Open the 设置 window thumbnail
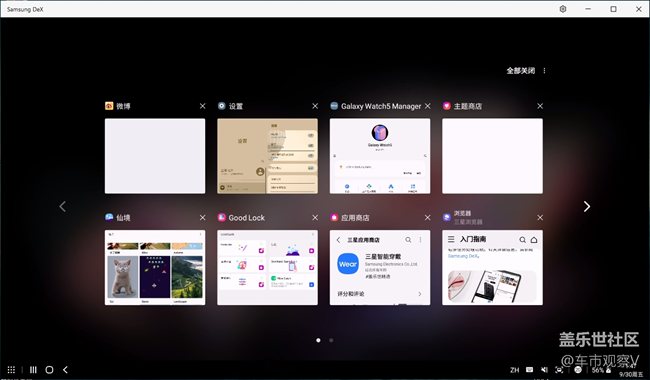650x380 pixels. [267, 156]
